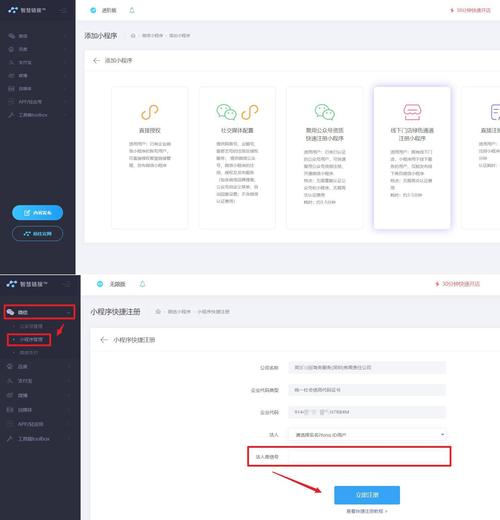Screen dimensions: 500x520
Task: Click the mini-program link icon on 直接授权 card
Action: click(x=150, y=112)
